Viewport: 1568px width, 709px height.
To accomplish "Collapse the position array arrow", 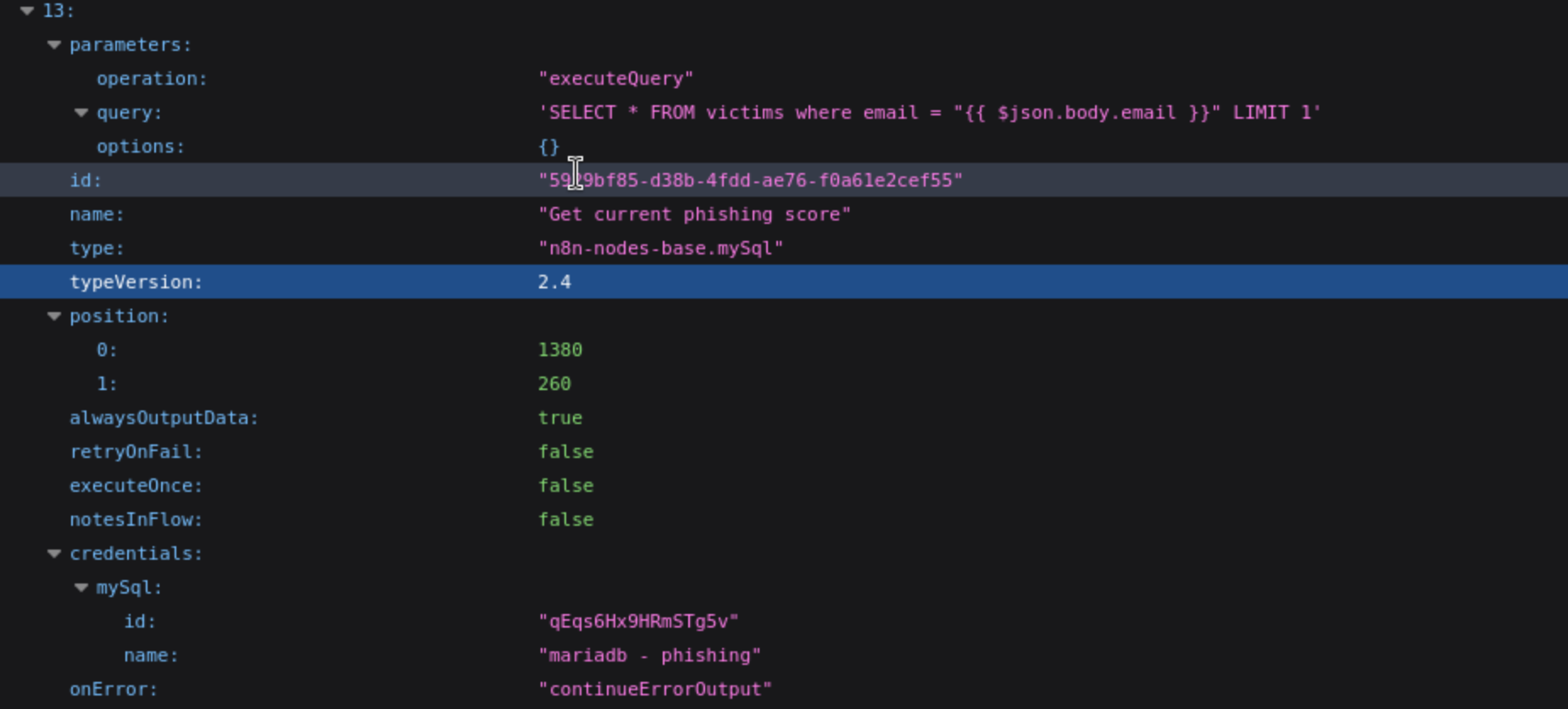I will pos(54,316).
